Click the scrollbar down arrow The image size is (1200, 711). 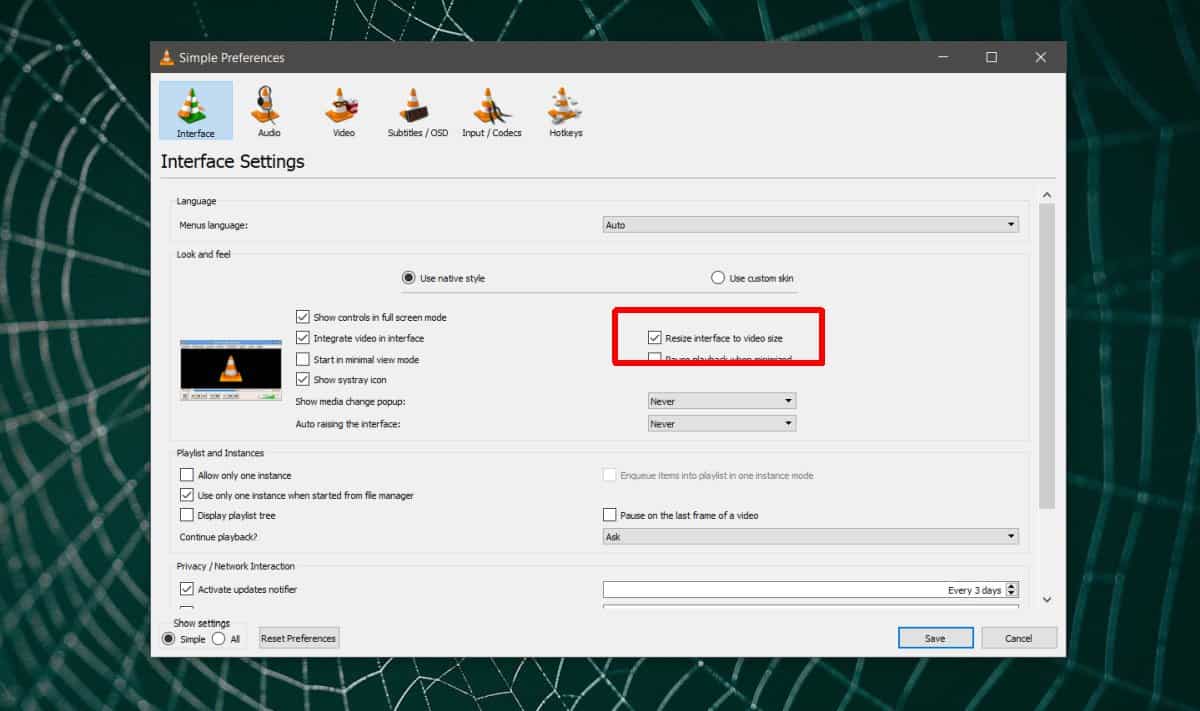tap(1047, 599)
